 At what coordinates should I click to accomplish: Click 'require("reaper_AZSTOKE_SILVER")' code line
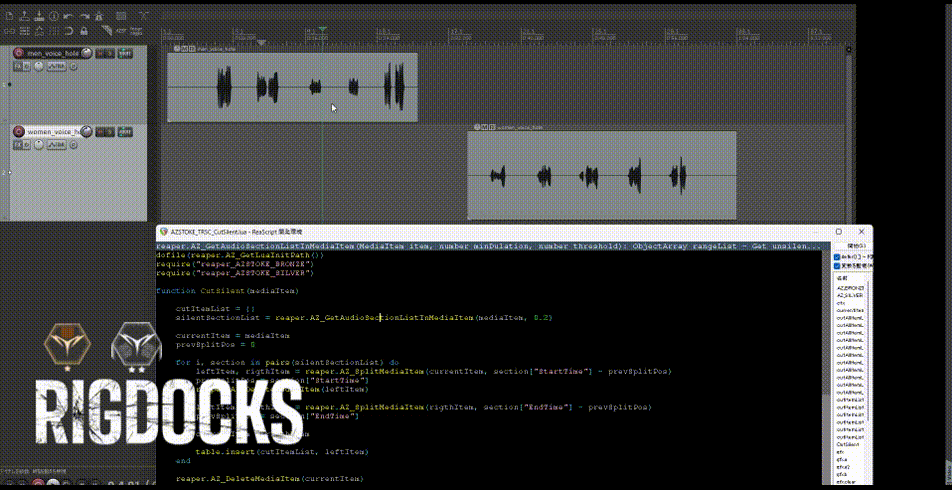click(235, 273)
